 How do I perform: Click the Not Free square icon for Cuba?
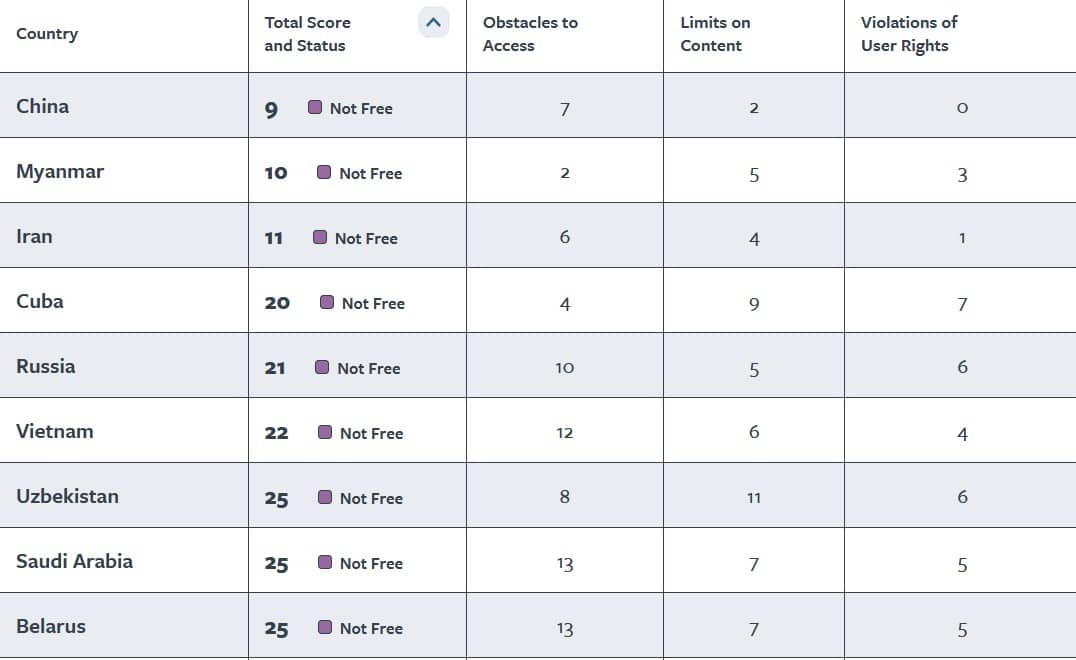[327, 303]
